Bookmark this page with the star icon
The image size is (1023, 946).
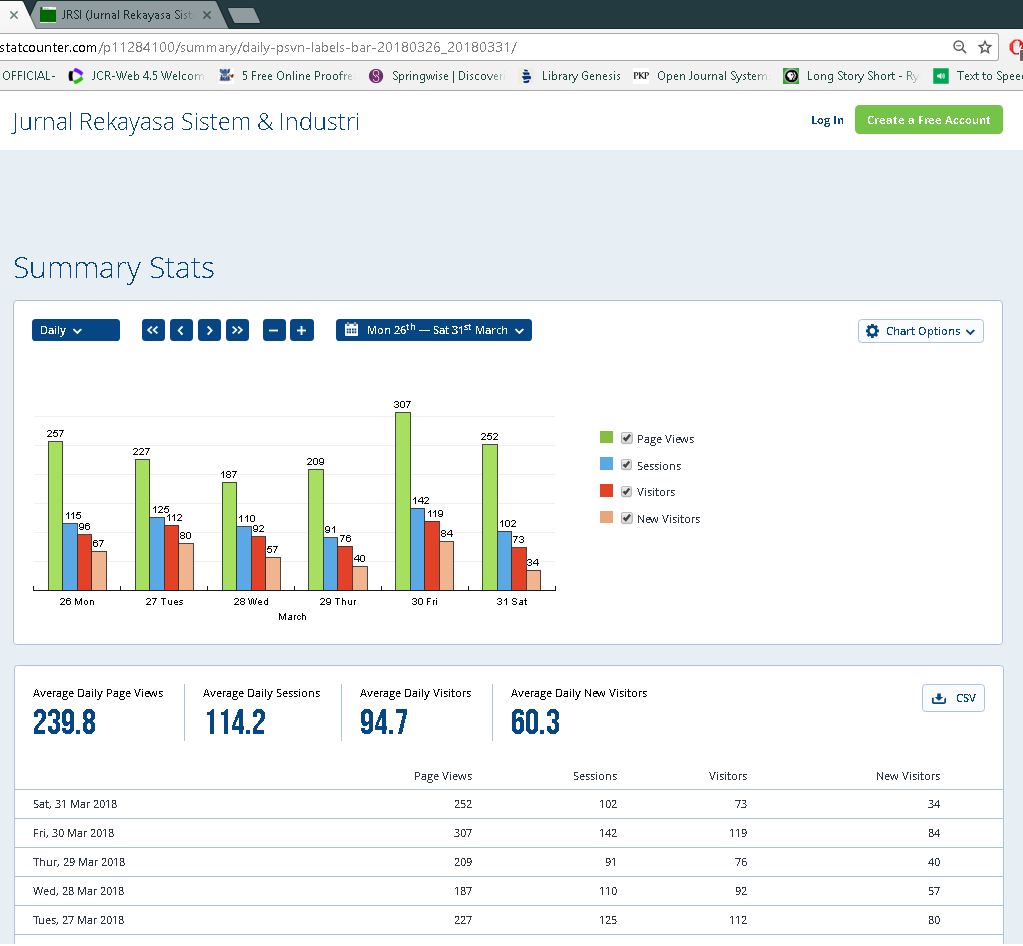[x=985, y=47]
